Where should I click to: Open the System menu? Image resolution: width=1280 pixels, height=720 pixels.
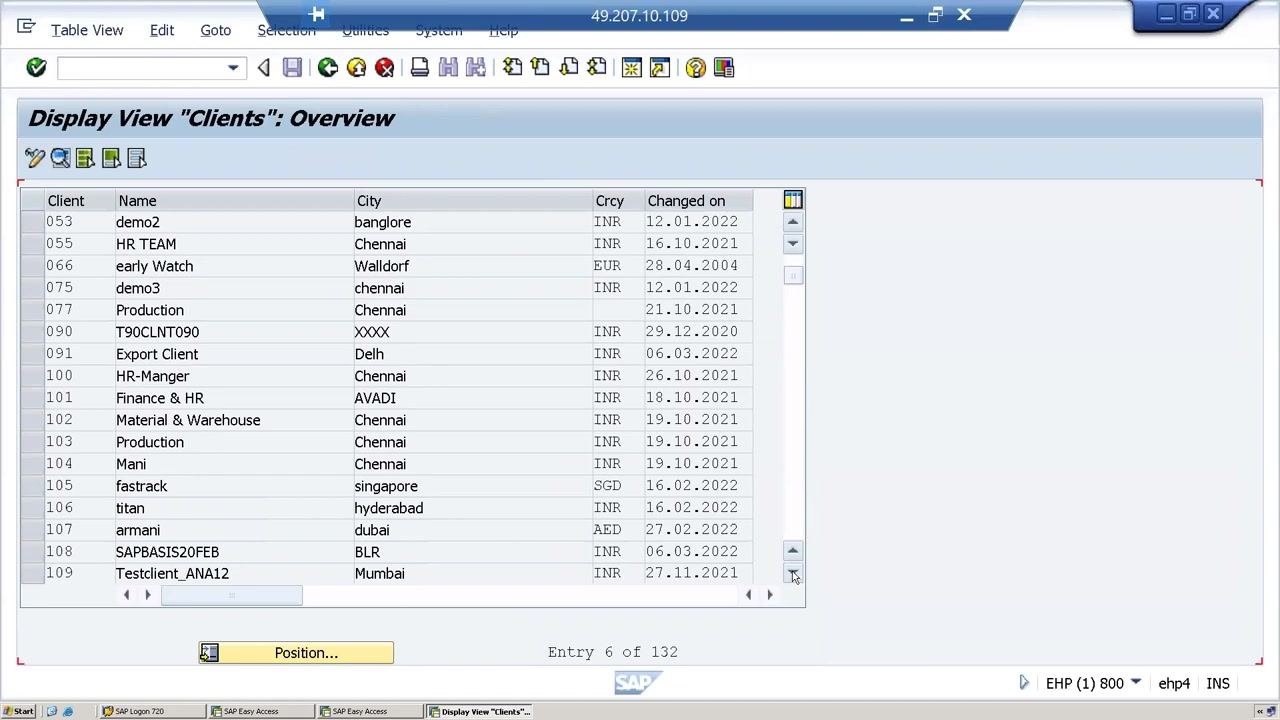click(x=439, y=30)
